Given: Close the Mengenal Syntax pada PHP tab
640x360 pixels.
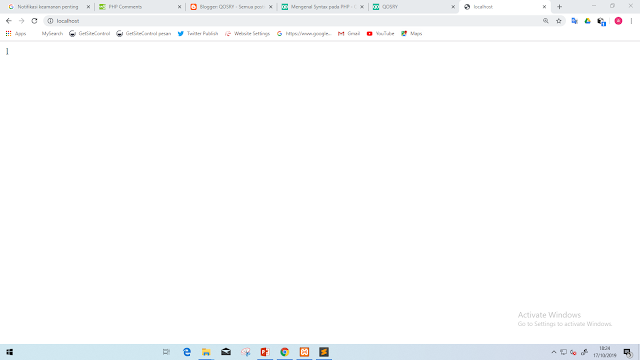Looking at the screenshot, I should (362, 7).
